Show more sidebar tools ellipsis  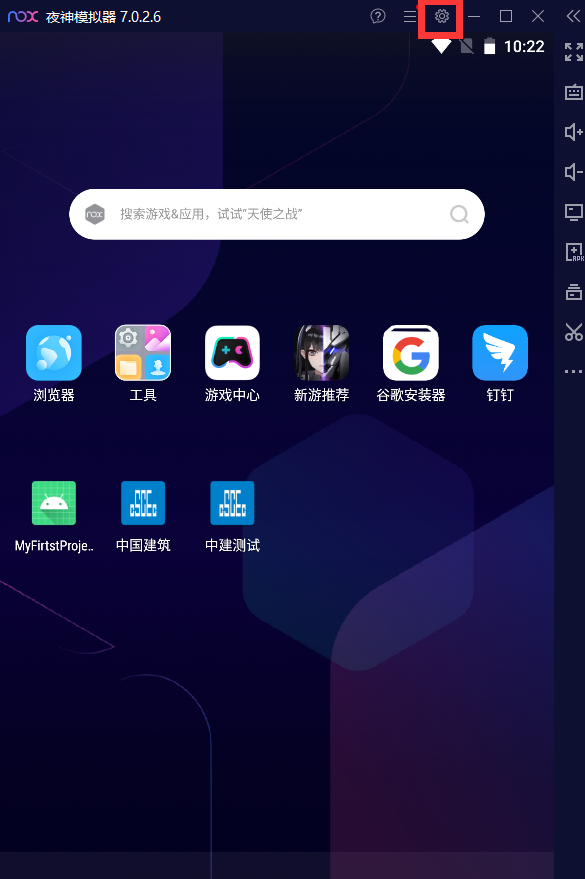pos(574,371)
